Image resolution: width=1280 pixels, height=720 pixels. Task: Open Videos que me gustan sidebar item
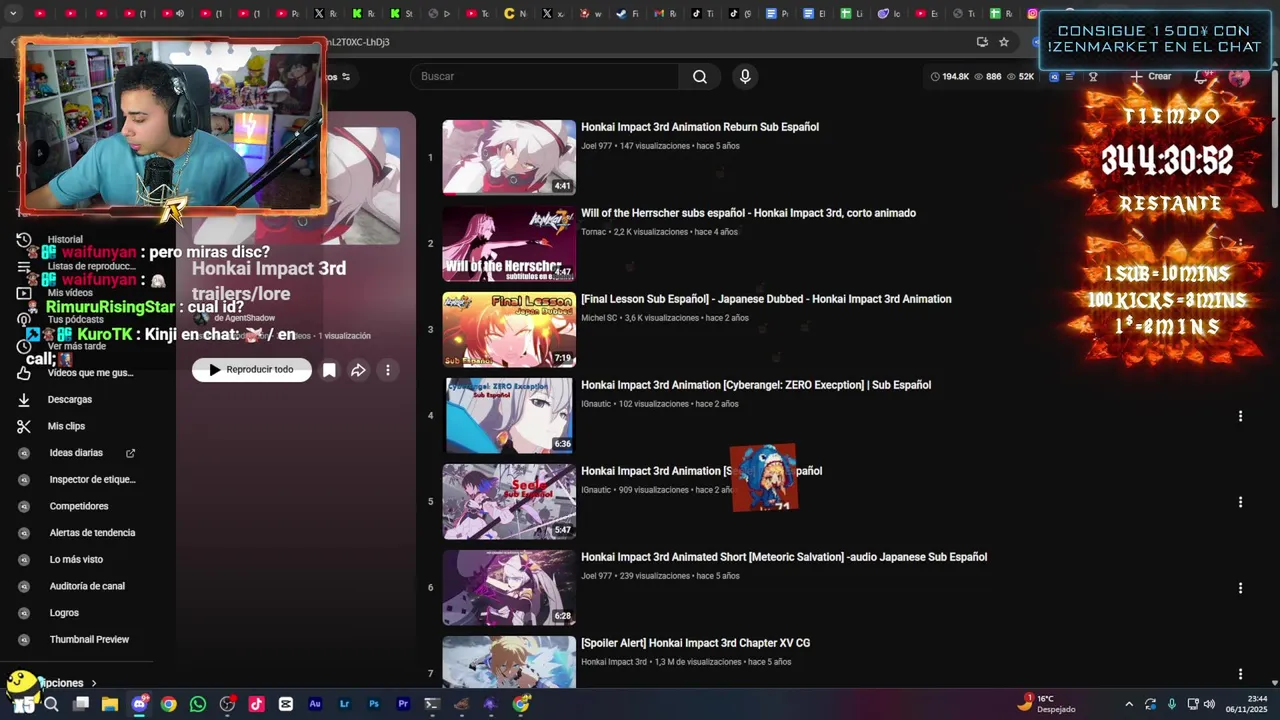click(90, 373)
